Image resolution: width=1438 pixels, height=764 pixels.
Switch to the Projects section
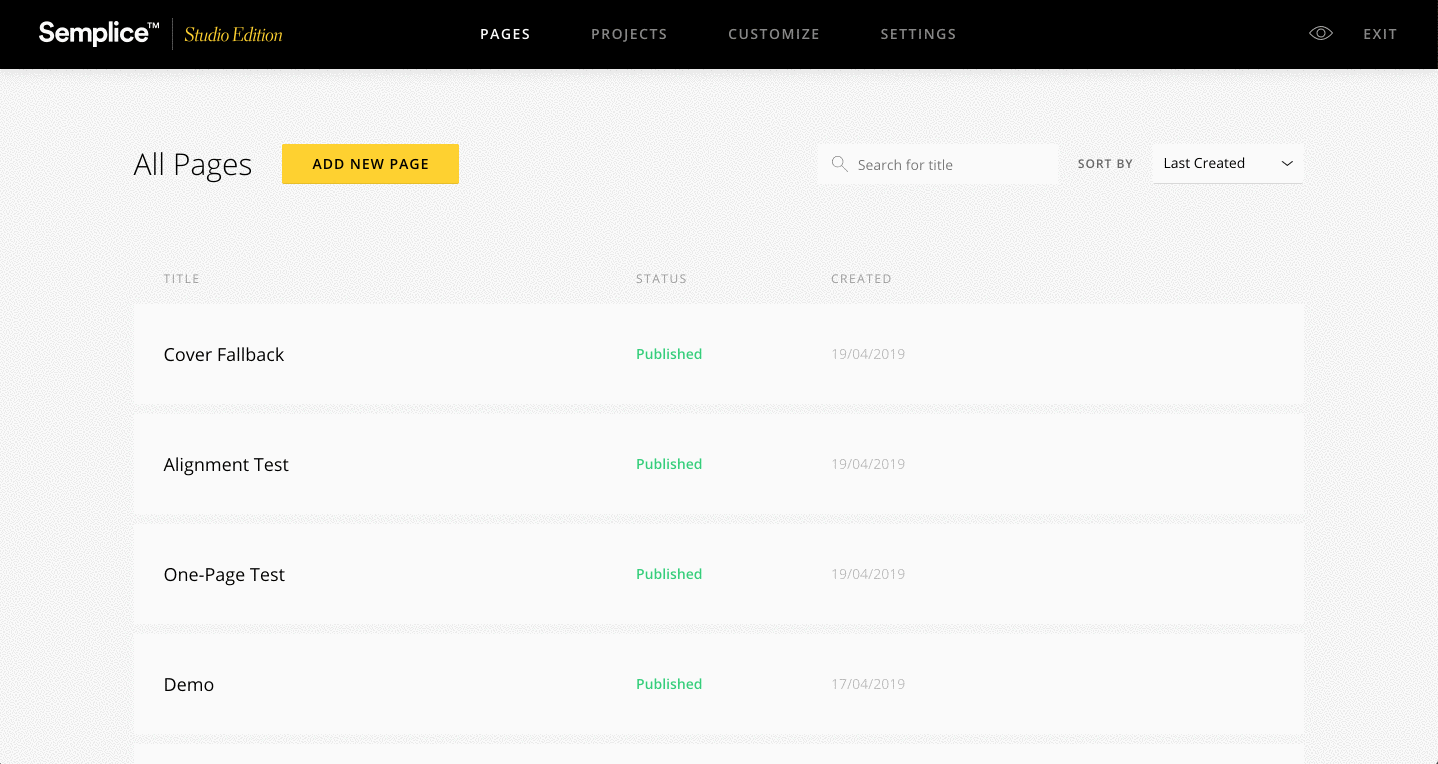click(x=629, y=33)
